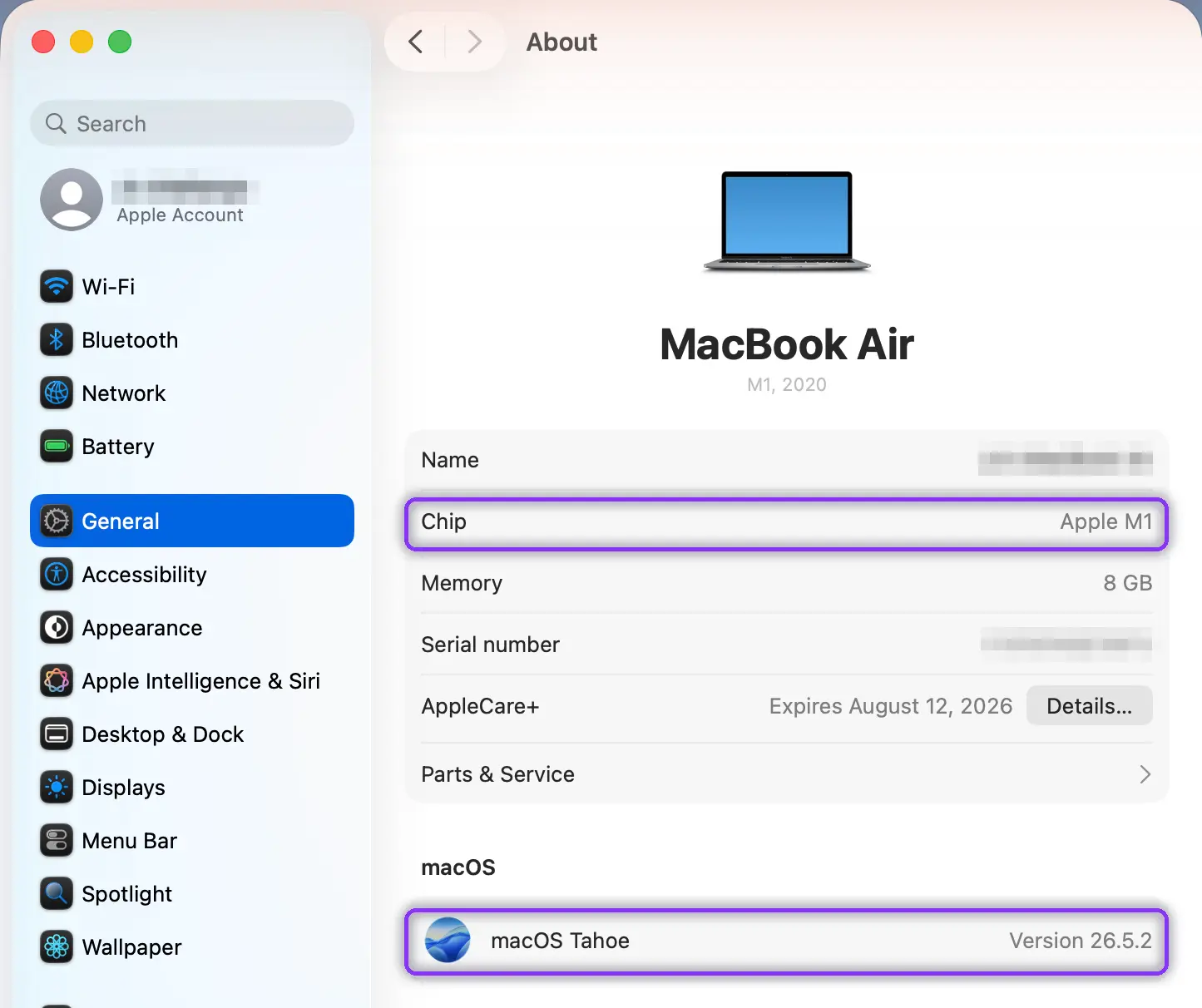Click the Network globe icon
The height and width of the screenshot is (1008, 1202).
point(57,393)
